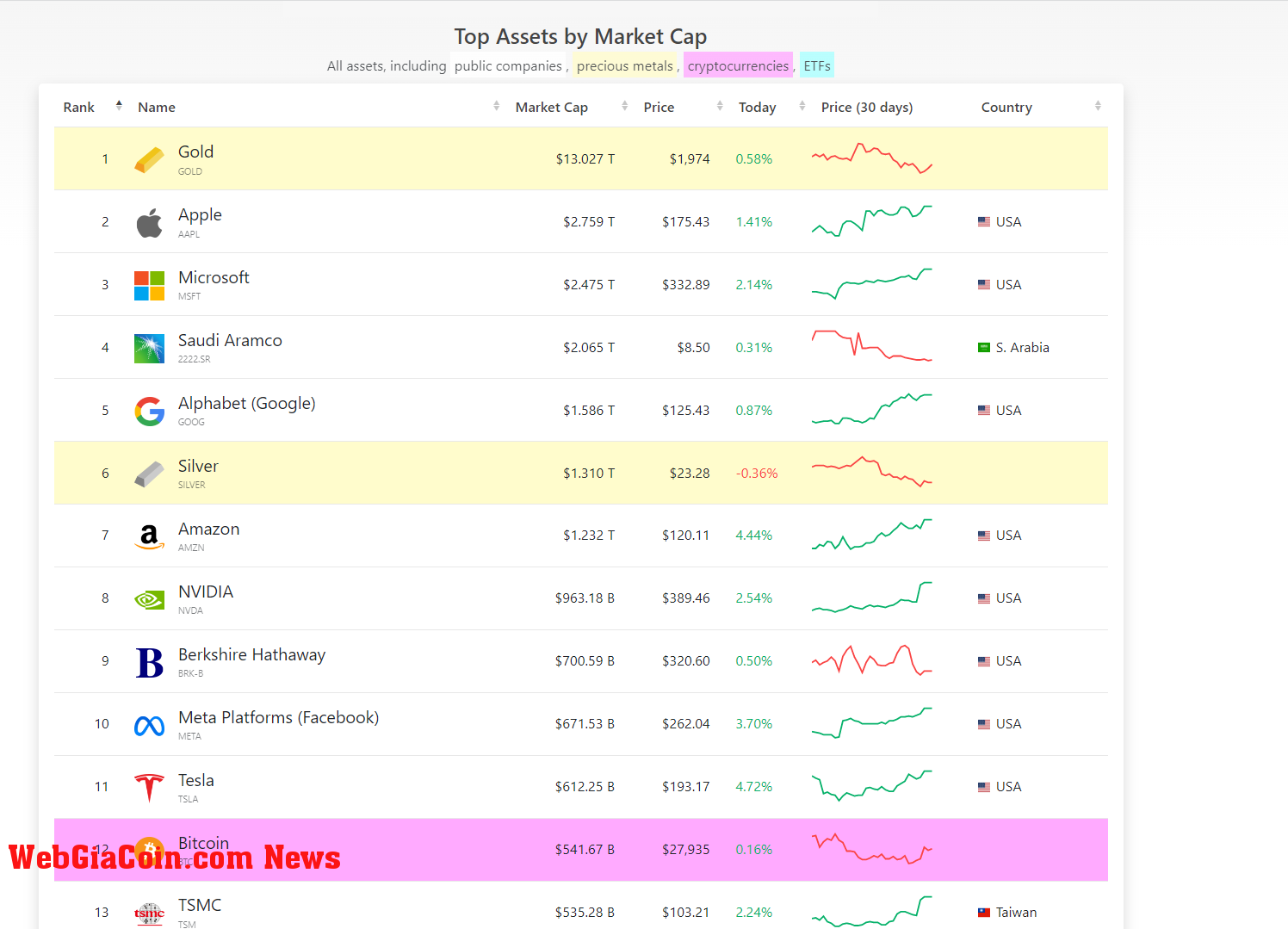Click the Tesla logo icon
This screenshot has width=1288, height=929.
pos(150,788)
